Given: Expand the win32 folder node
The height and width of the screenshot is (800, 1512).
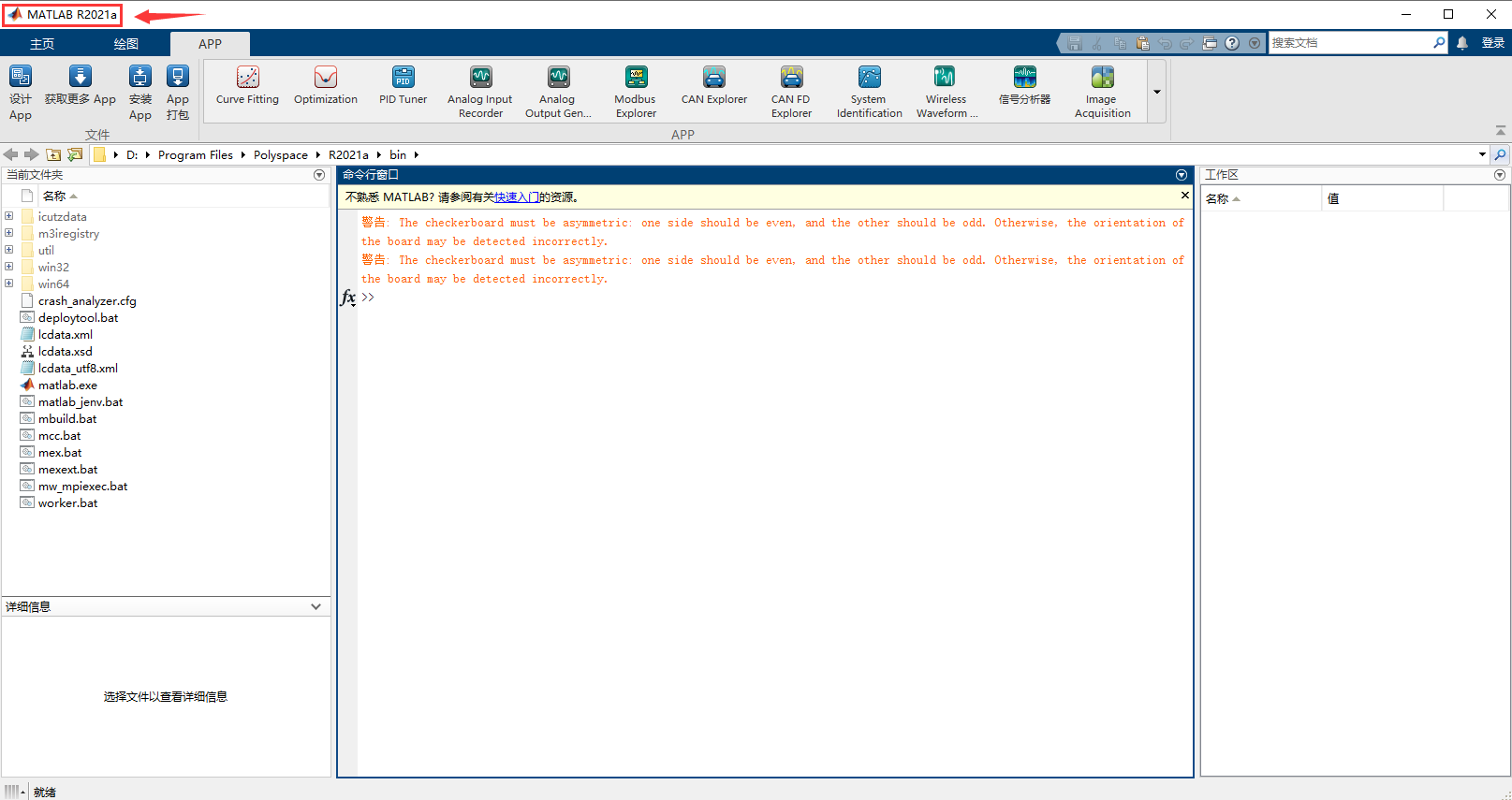Looking at the screenshot, I should pos(9,267).
